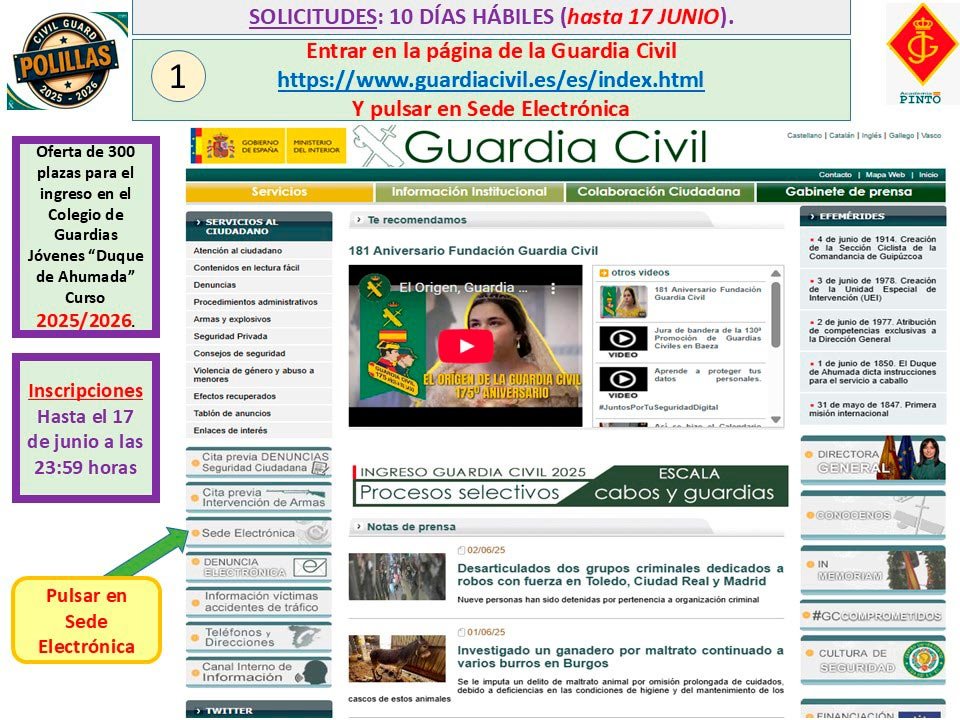
Task: Open Contenidos en lectura fácil
Action: (259, 268)
